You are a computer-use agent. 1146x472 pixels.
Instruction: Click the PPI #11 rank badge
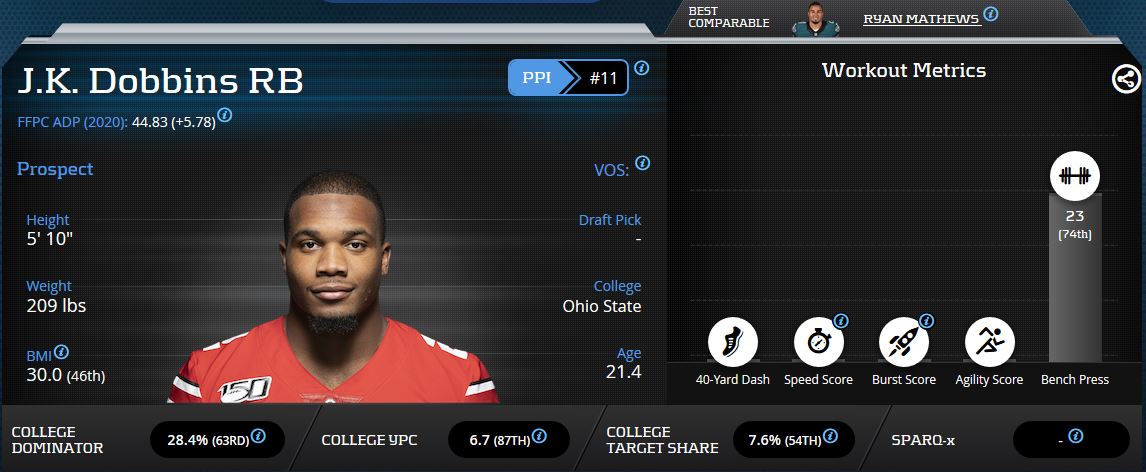(x=568, y=77)
